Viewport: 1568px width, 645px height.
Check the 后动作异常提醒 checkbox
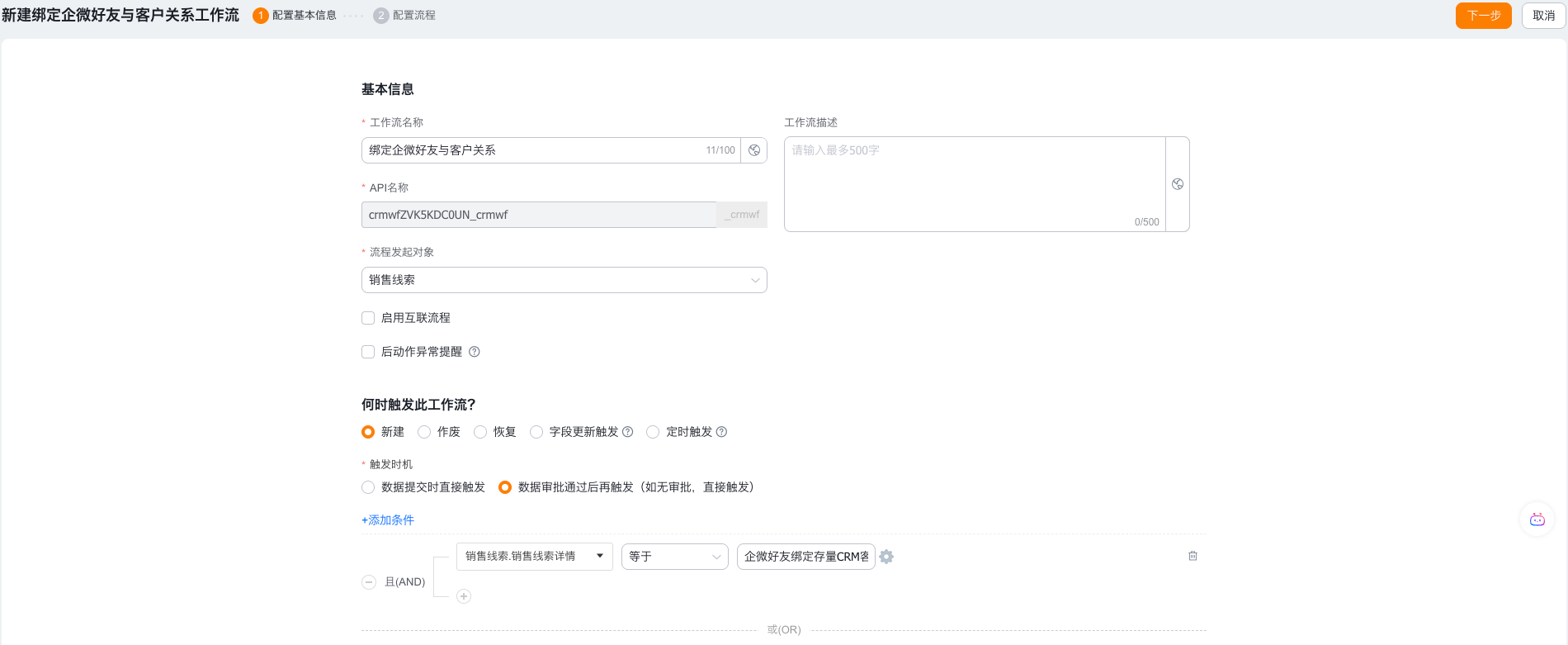368,352
